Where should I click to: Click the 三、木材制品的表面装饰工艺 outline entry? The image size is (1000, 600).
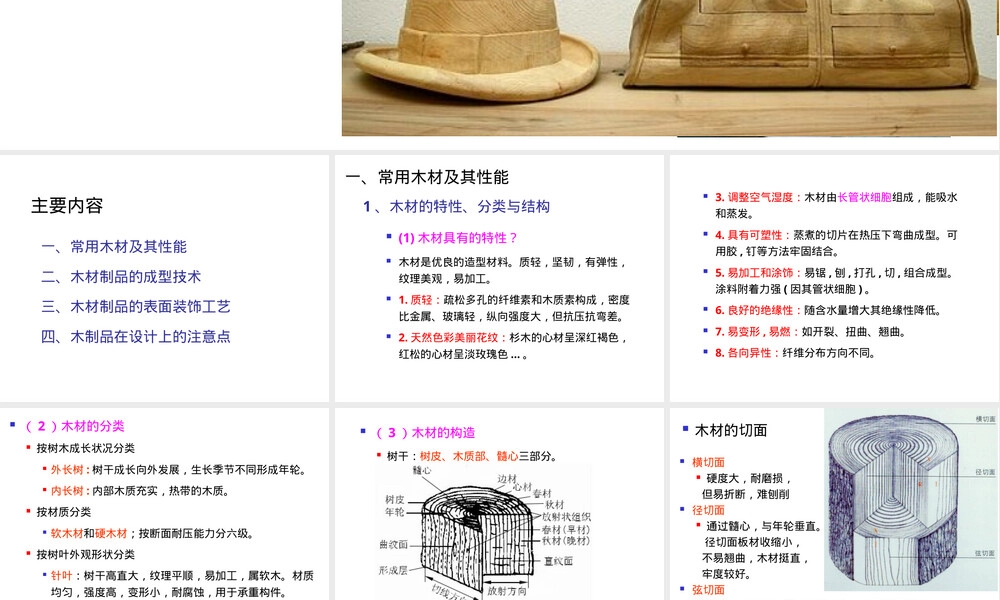pos(135,307)
